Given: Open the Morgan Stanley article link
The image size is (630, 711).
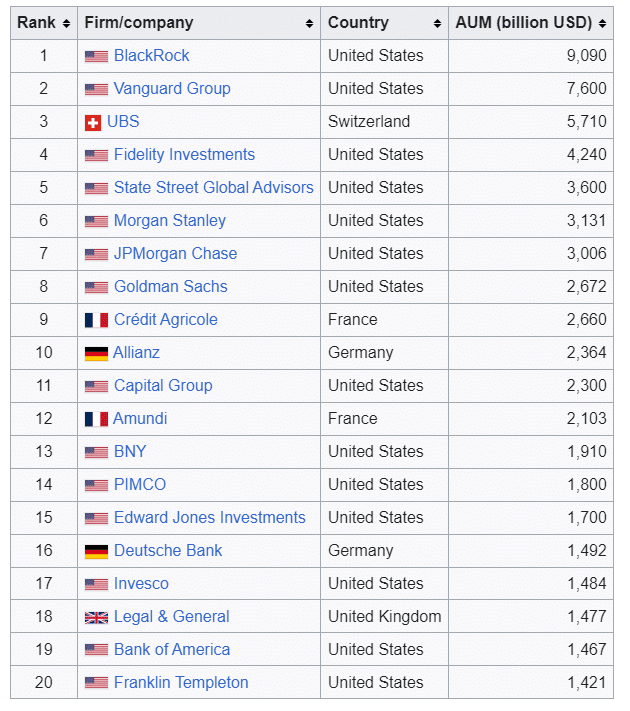Looking at the screenshot, I should (170, 221).
